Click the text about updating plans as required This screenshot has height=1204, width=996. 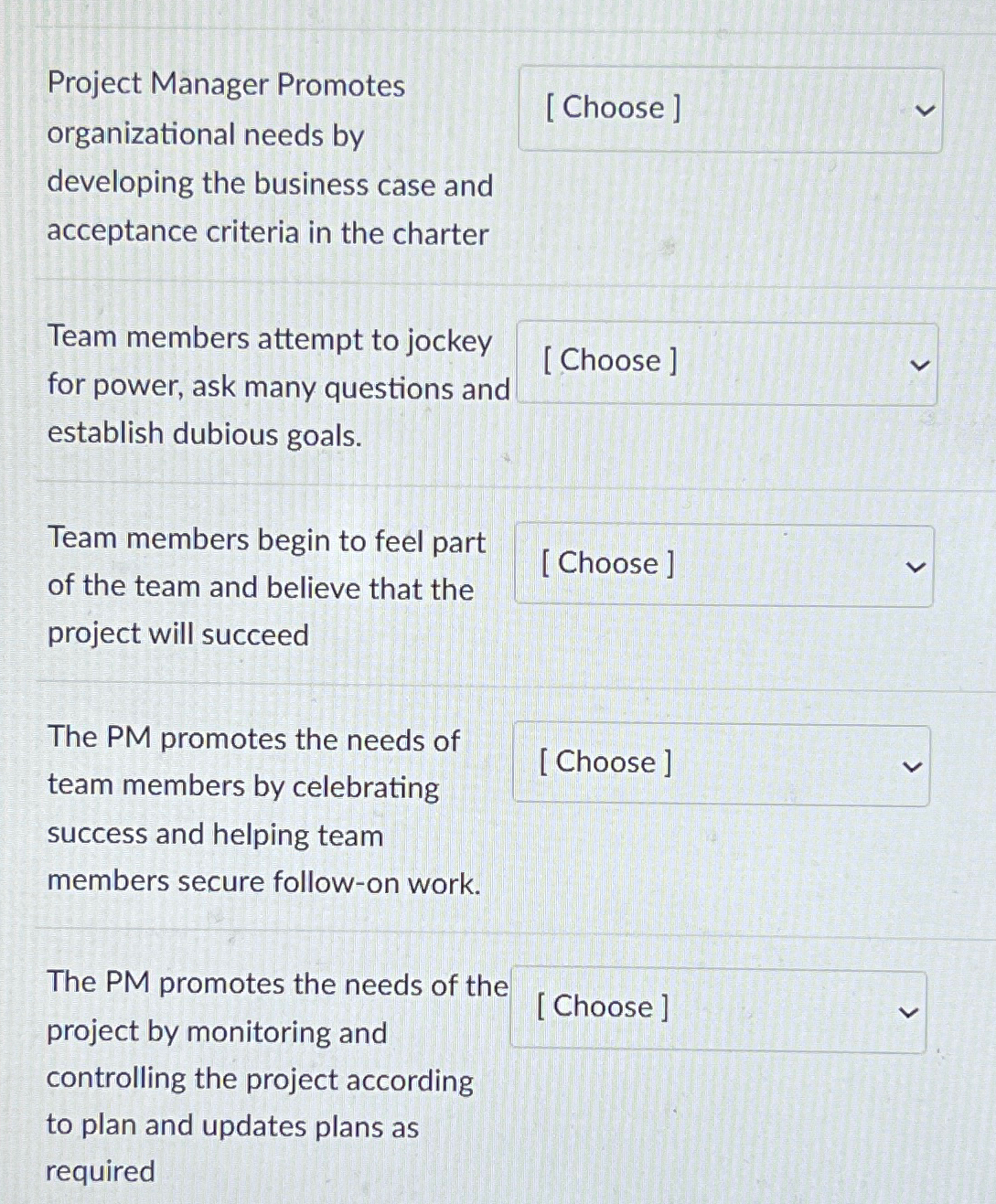pos(232,1127)
